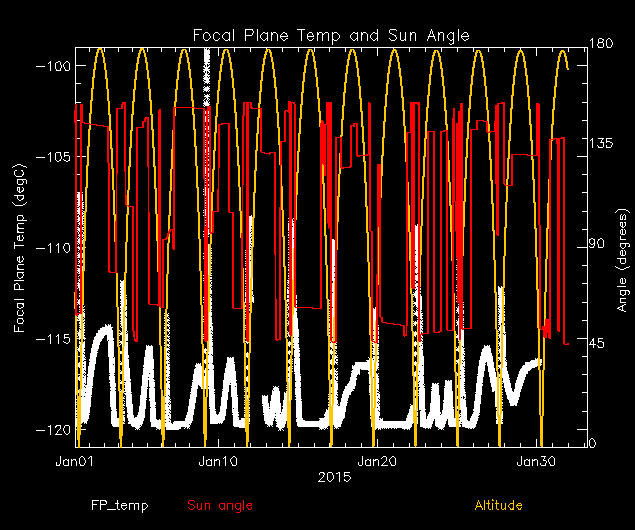Click the '-120' left axis value
Image resolution: width=635 pixels, height=530 pixels.
click(x=53, y=429)
